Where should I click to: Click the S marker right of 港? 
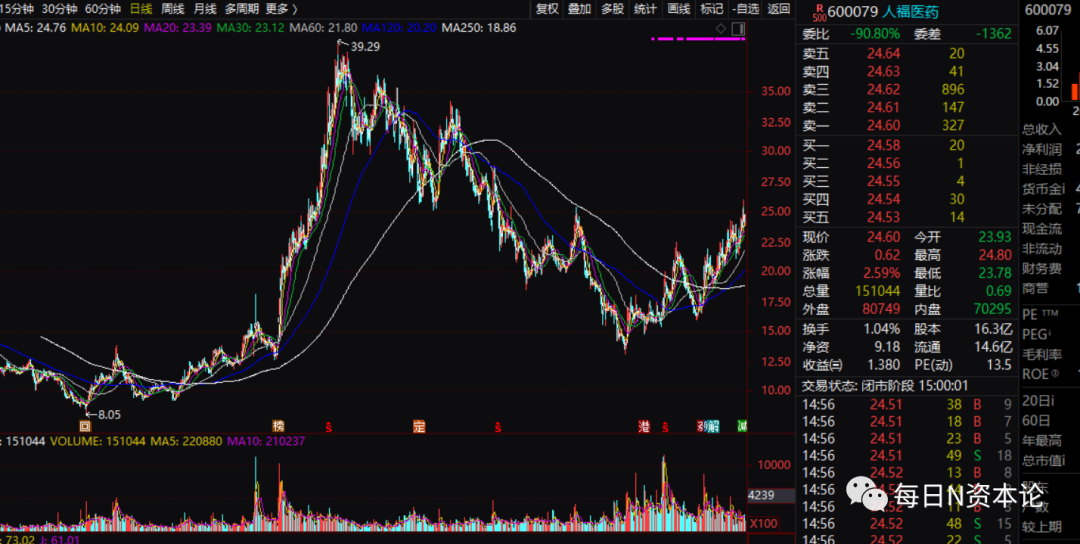point(665,428)
